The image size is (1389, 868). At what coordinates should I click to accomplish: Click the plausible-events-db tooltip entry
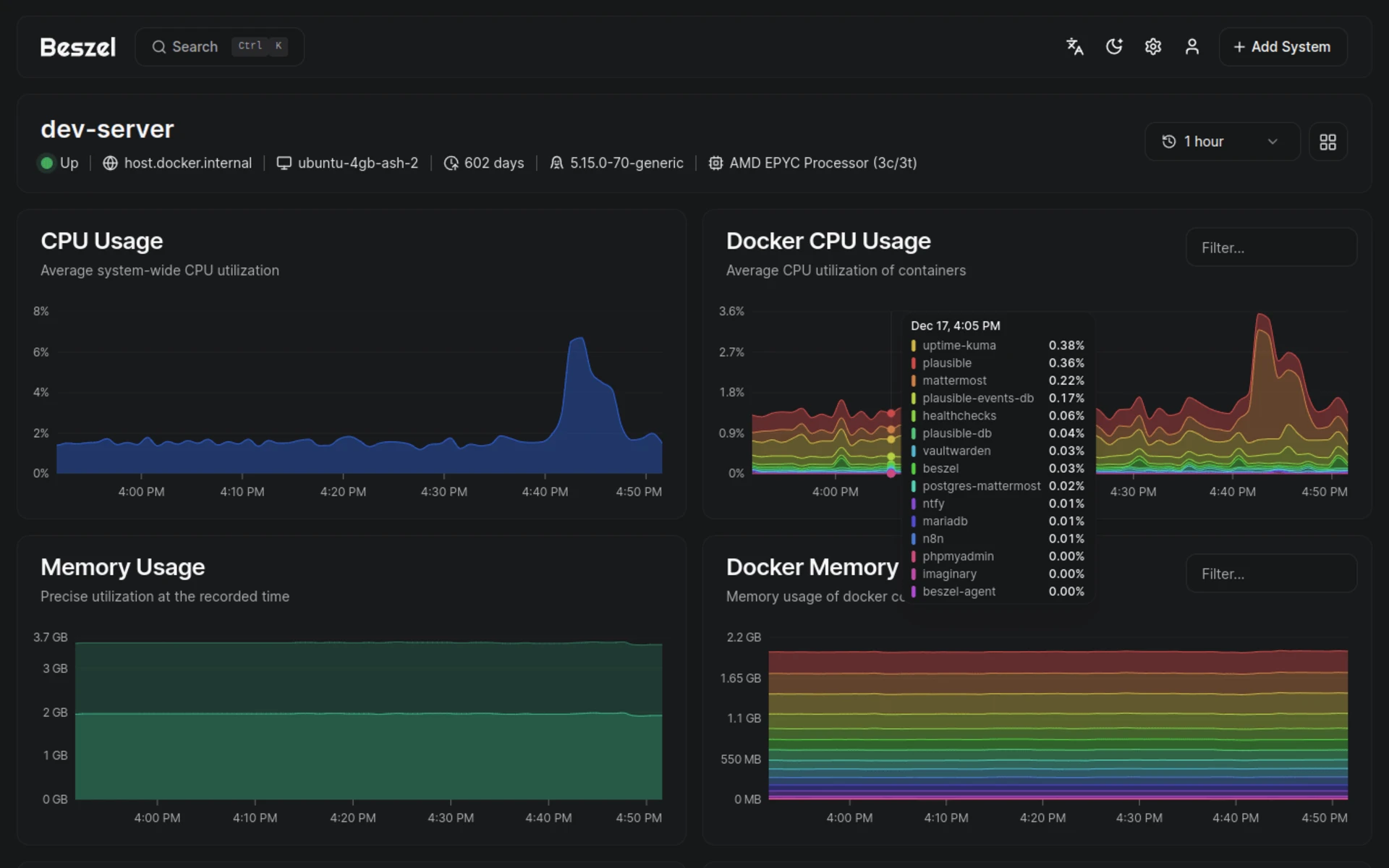(998, 399)
